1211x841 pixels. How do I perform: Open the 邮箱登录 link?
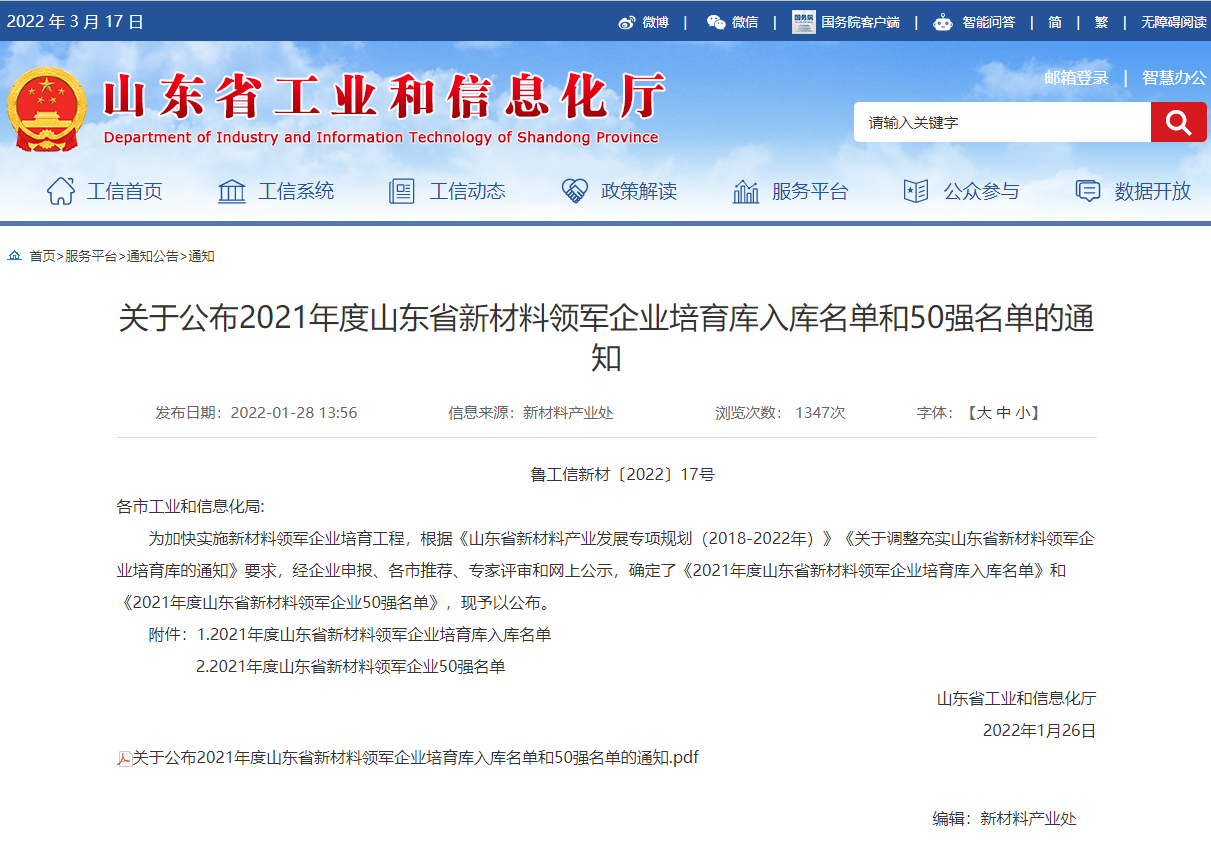coord(1076,78)
